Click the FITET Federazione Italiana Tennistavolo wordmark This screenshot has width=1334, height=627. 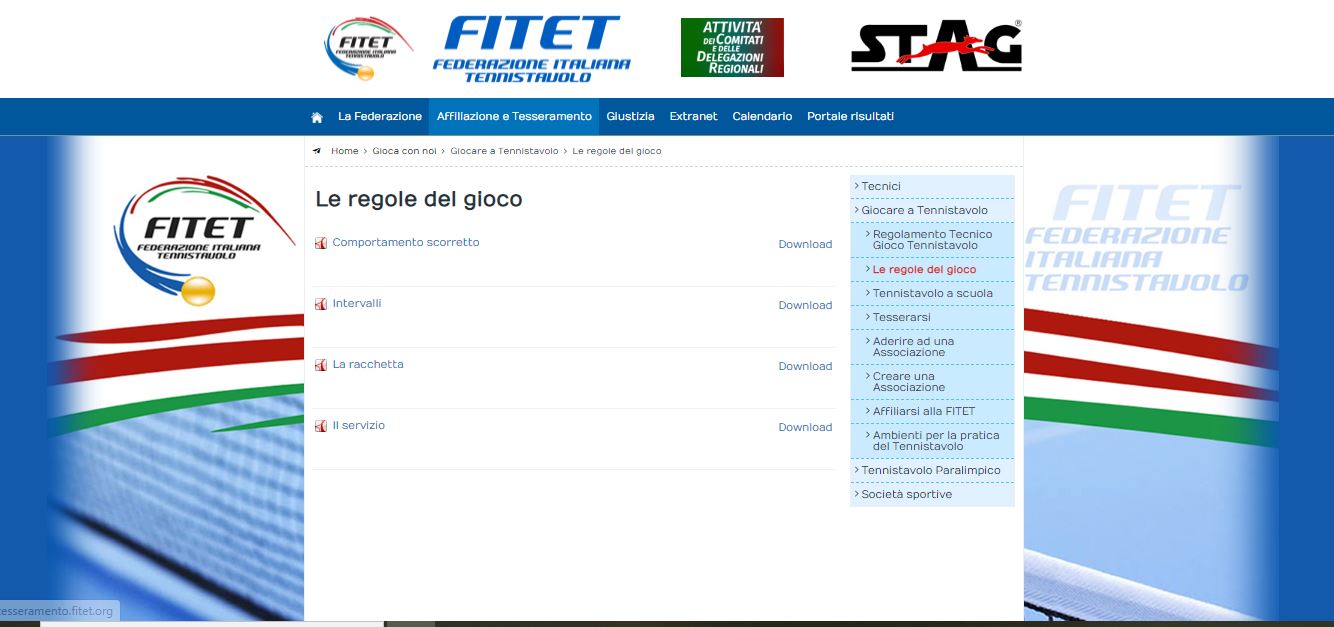(x=531, y=48)
